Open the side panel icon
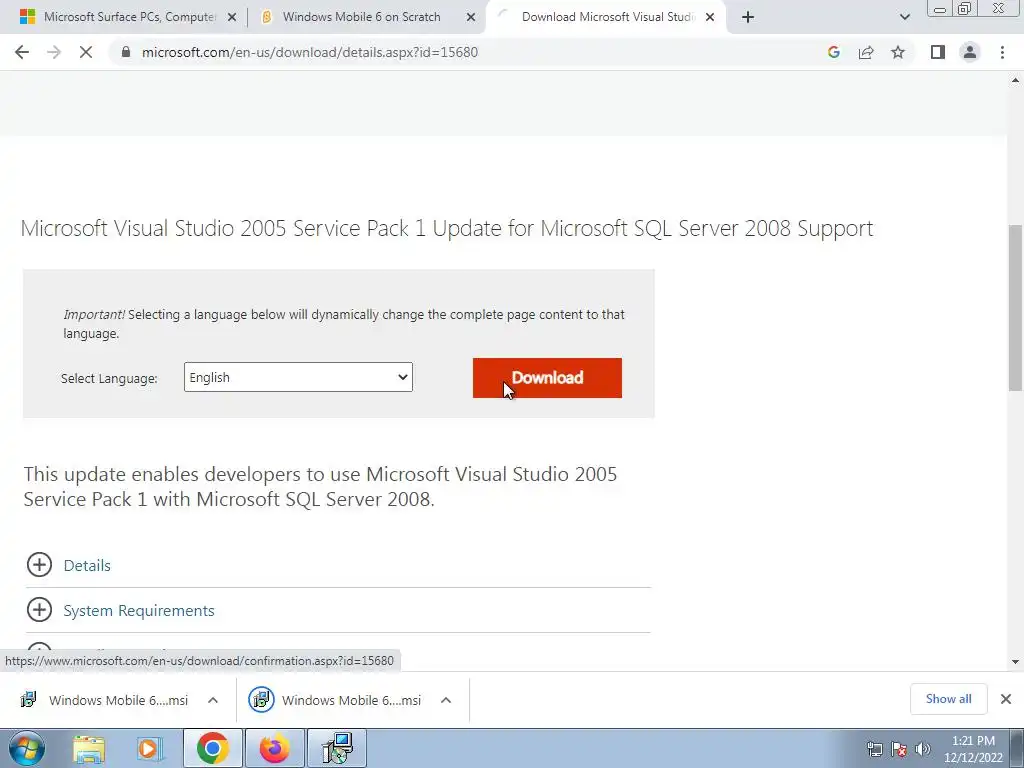The image size is (1024, 768). [x=938, y=52]
